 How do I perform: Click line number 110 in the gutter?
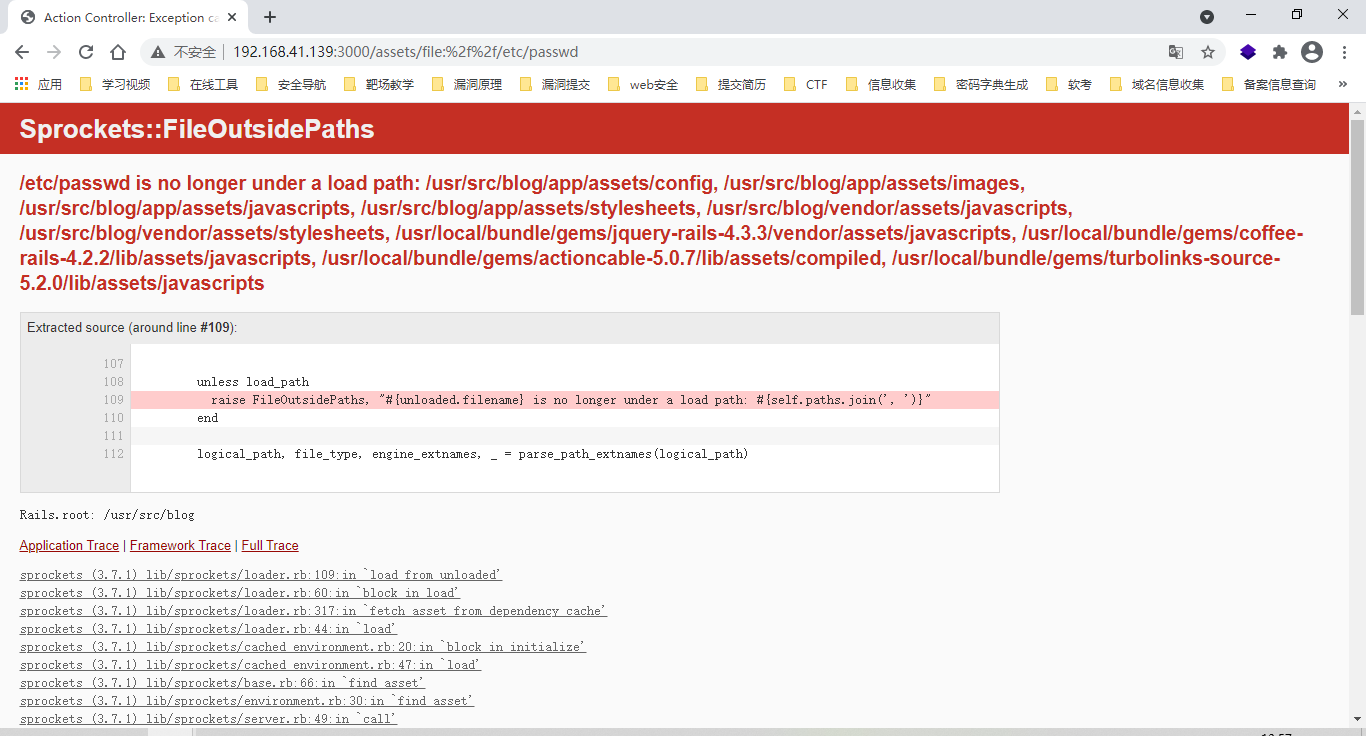pos(113,418)
